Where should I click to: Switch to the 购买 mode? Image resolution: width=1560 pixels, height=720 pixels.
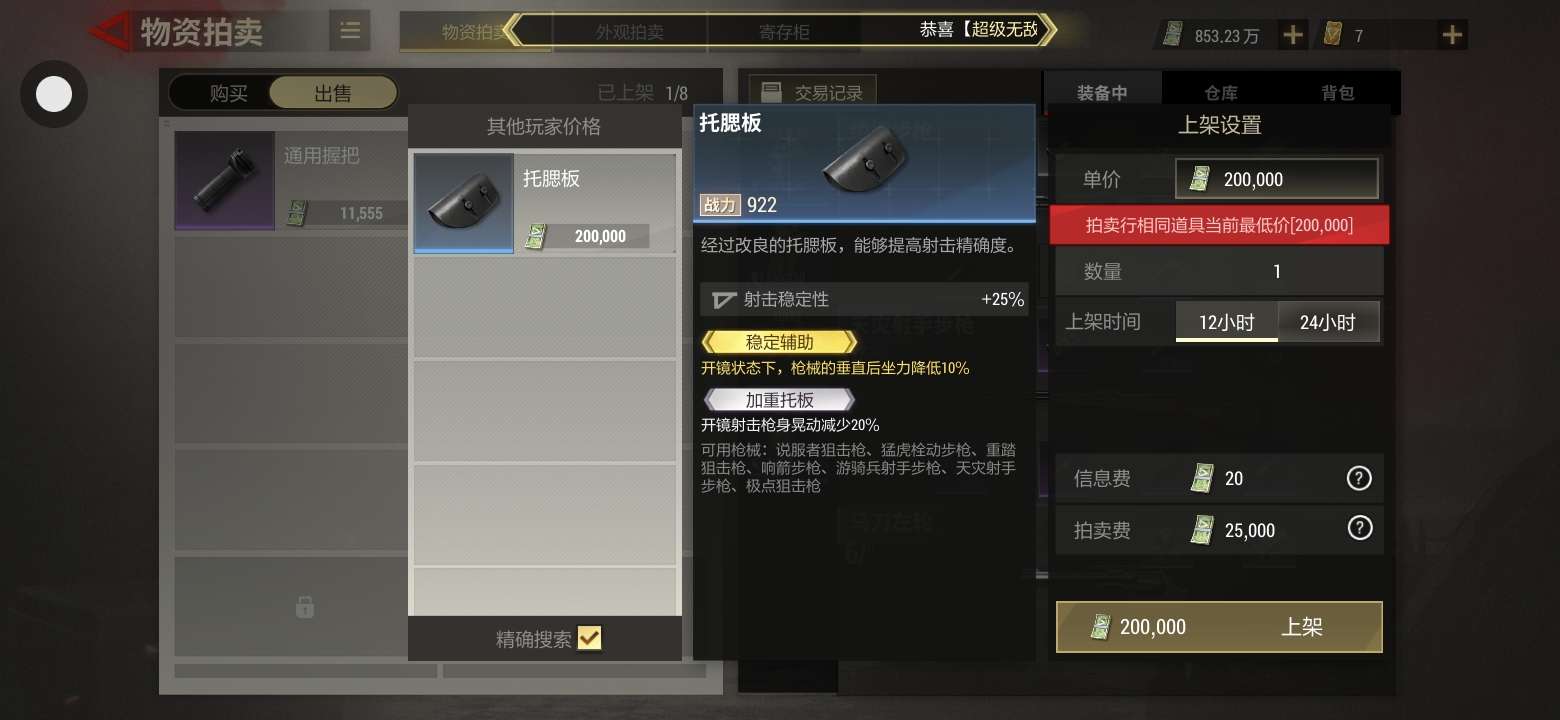(x=229, y=94)
